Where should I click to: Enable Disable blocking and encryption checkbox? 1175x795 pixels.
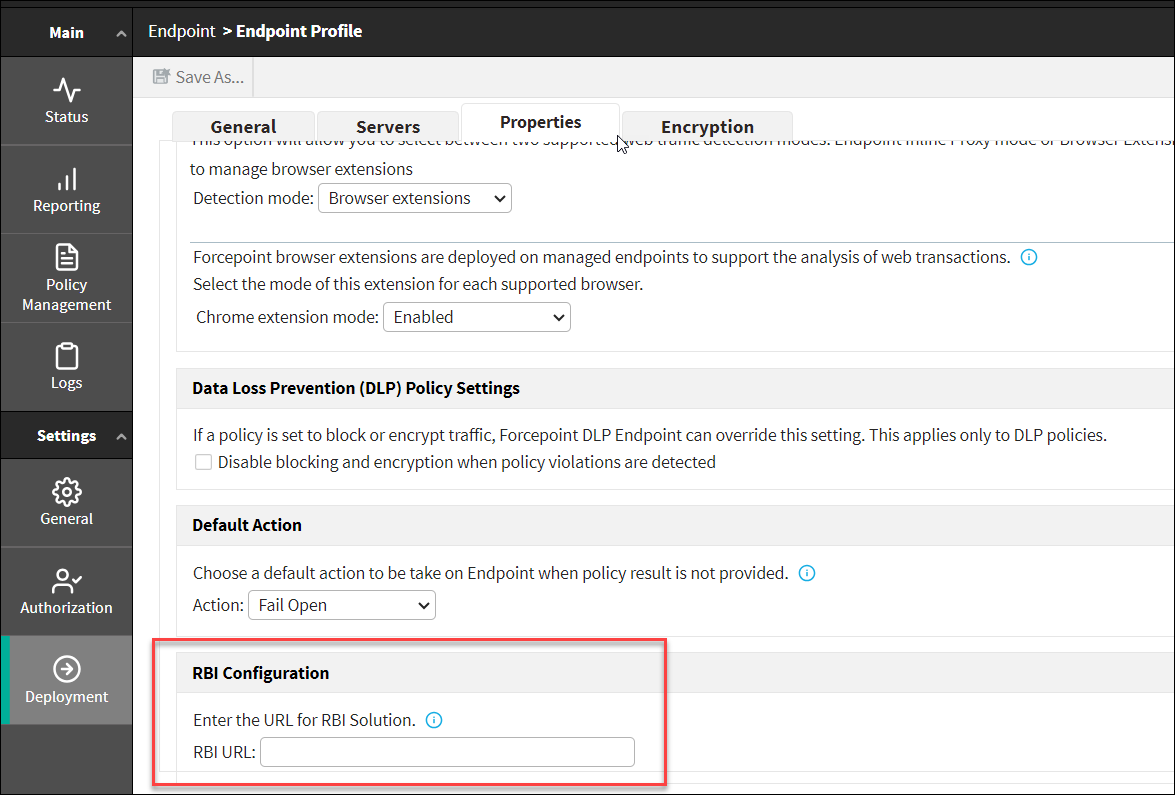[204, 462]
